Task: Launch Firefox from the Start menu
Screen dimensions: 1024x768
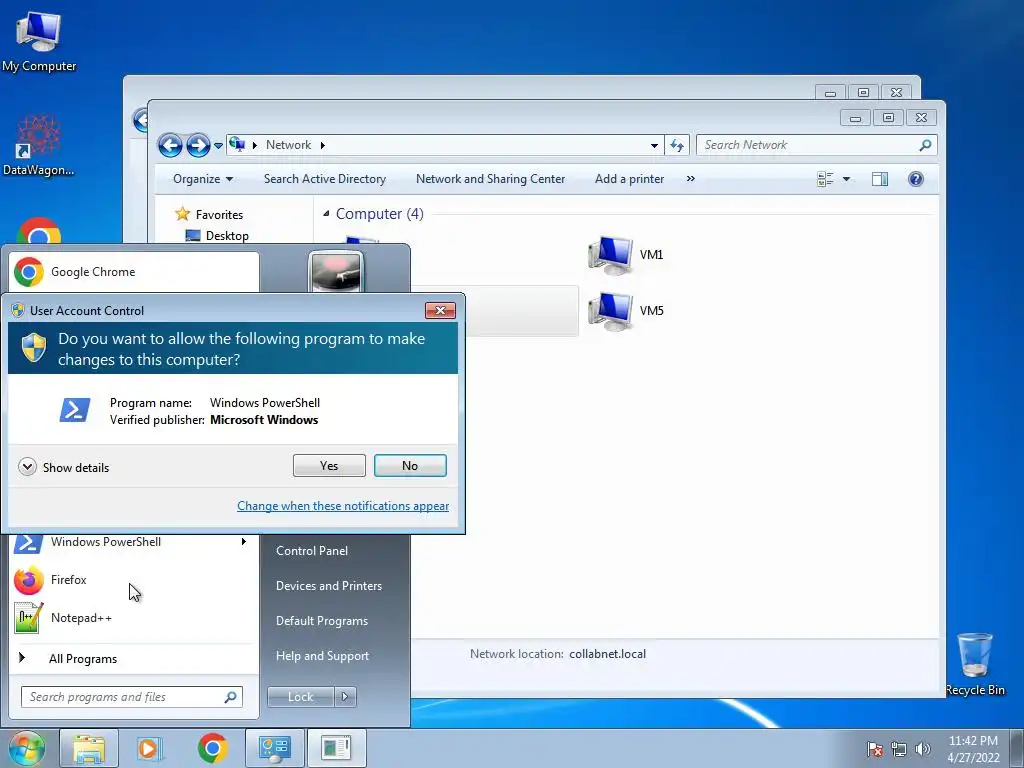Action: click(134, 580)
